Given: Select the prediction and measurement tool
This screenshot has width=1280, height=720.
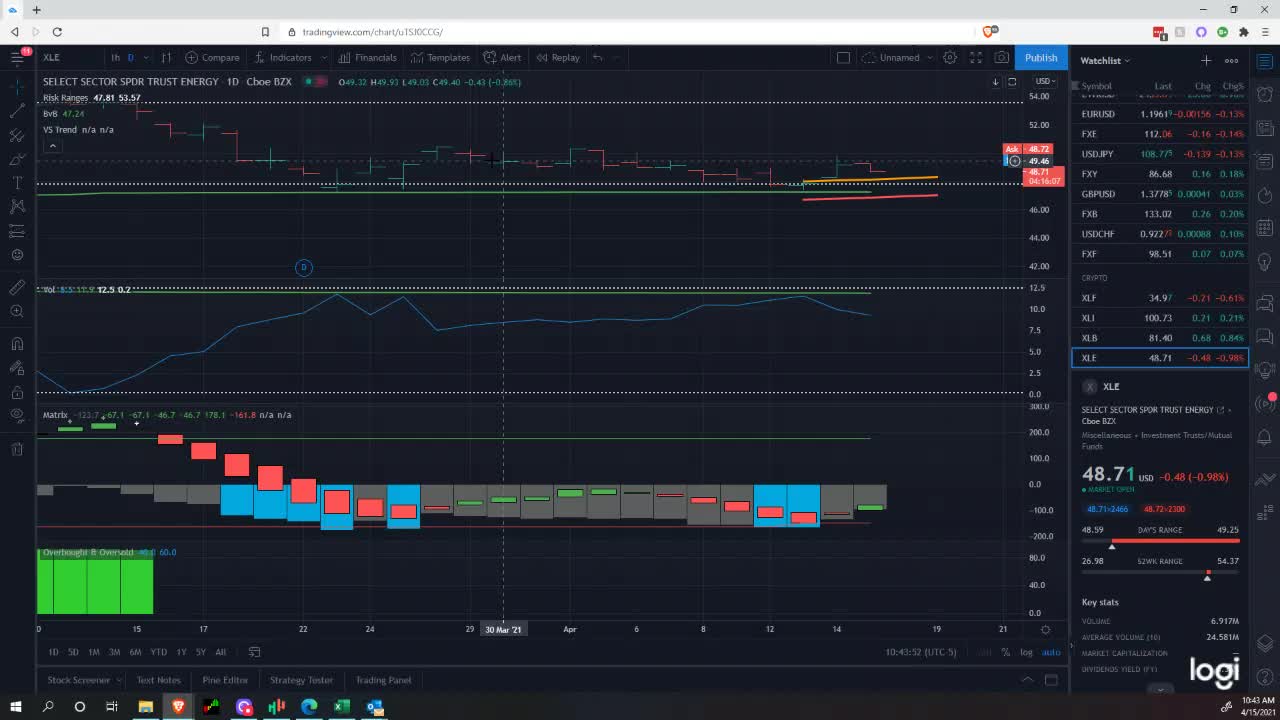Looking at the screenshot, I should [17, 231].
